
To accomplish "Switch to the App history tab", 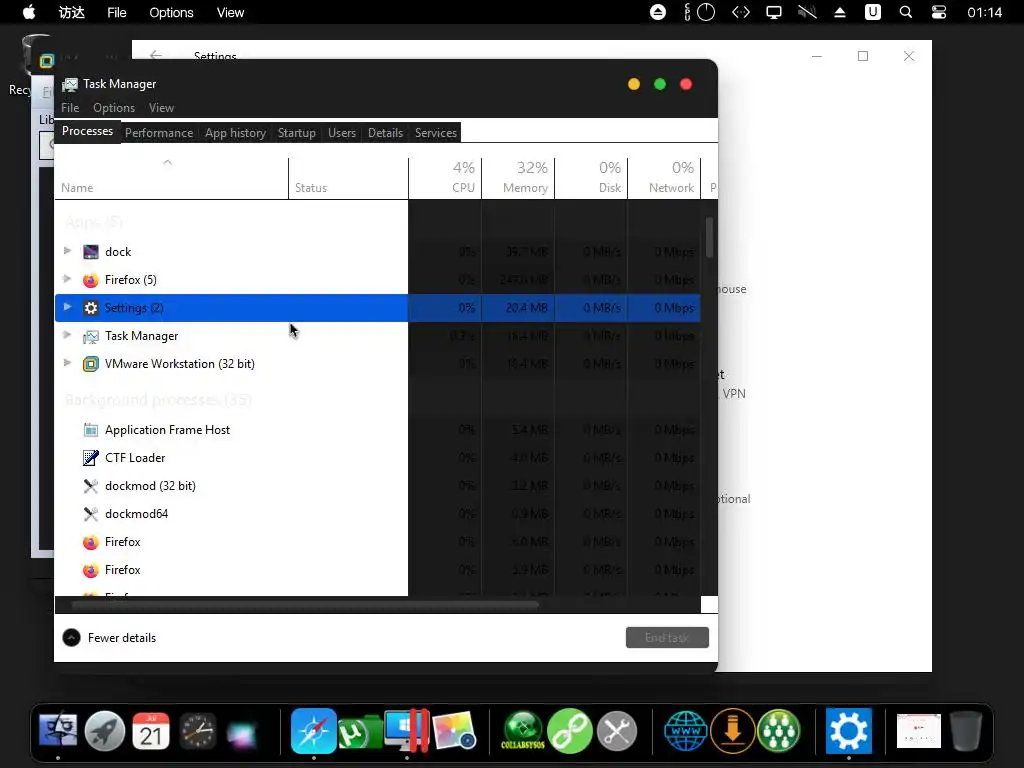I will click(x=235, y=133).
